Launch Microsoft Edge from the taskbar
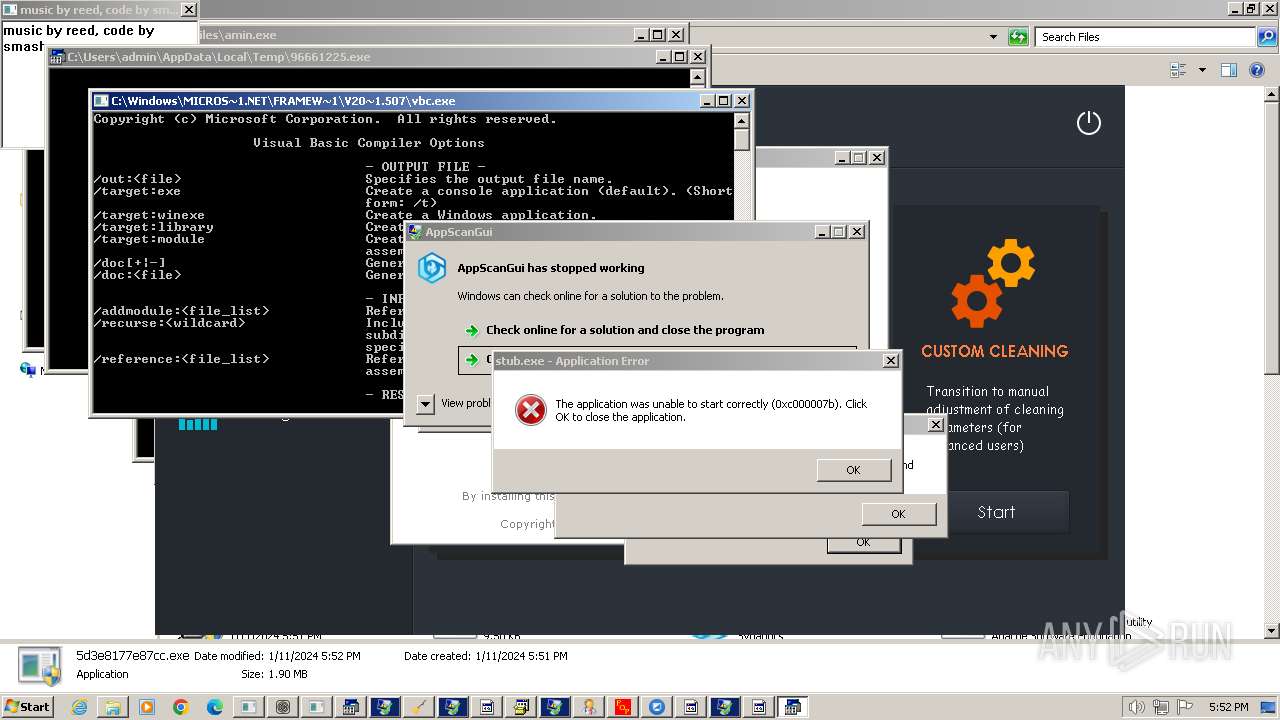 (x=214, y=707)
